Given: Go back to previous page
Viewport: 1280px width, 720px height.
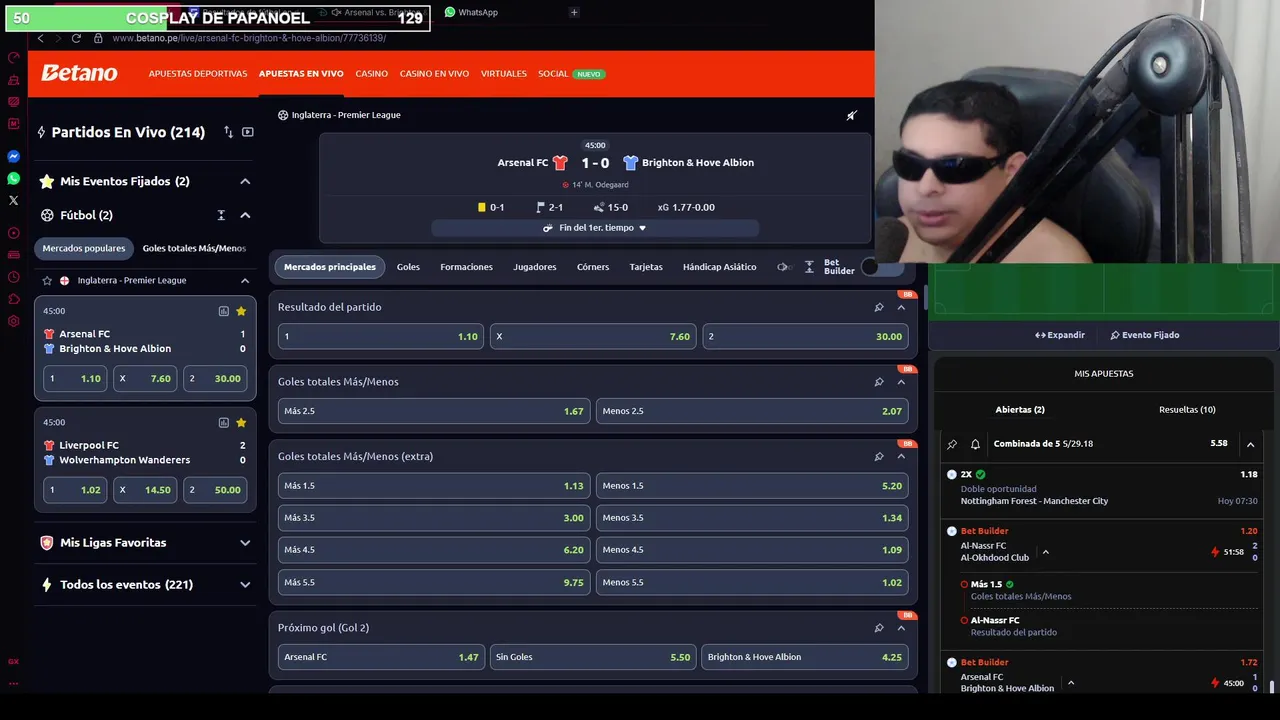Looking at the screenshot, I should click(x=40, y=38).
